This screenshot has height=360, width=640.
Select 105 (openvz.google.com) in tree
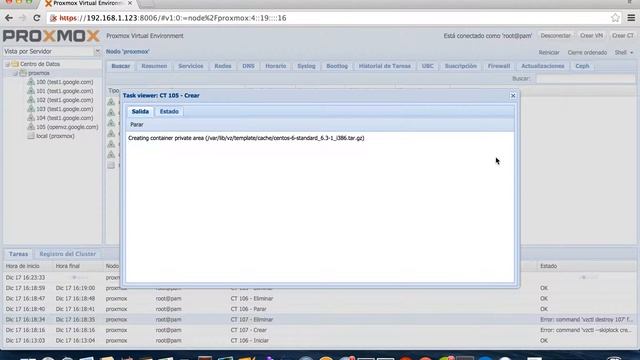coord(67,127)
